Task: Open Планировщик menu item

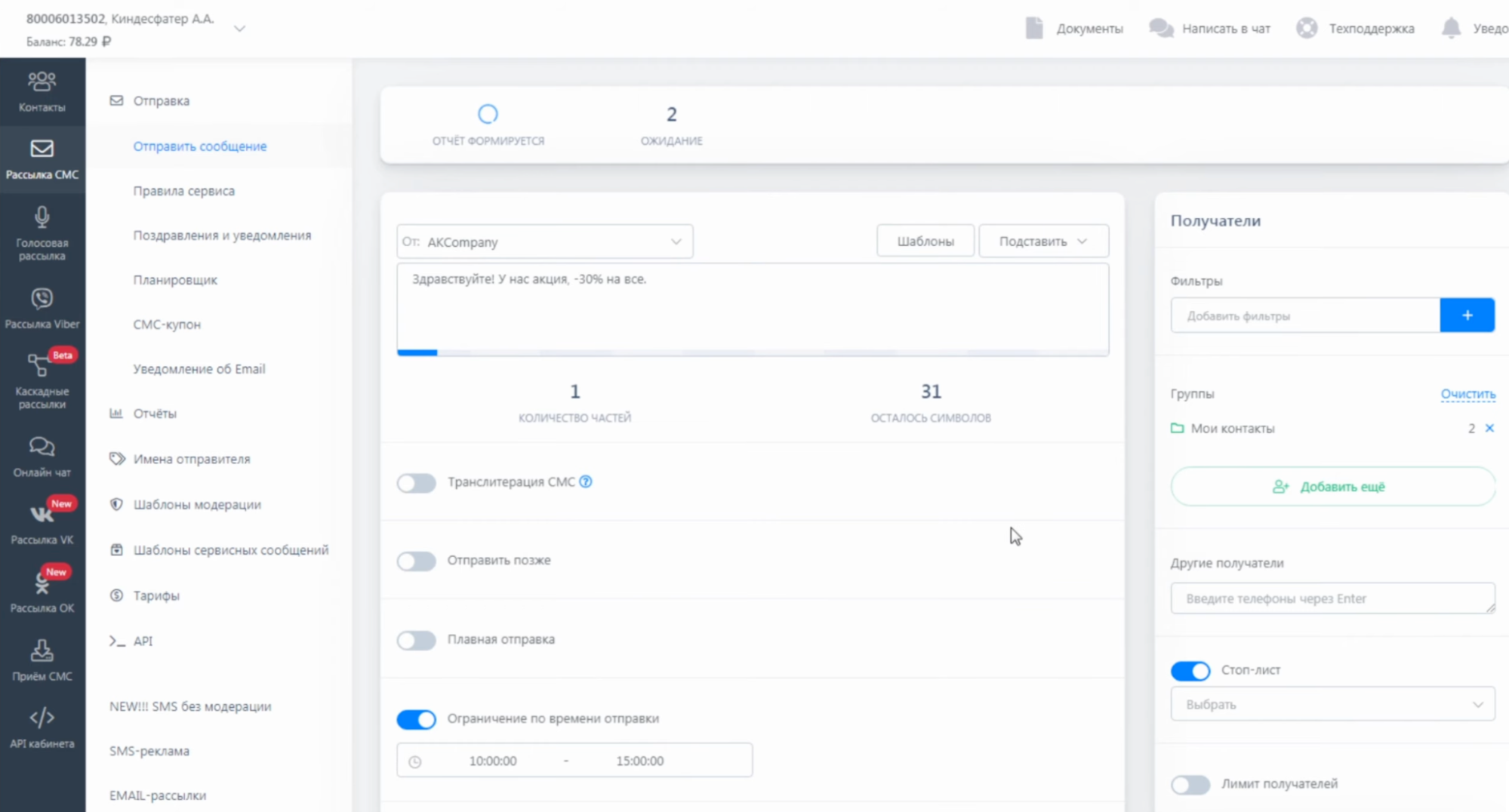Action: click(175, 280)
